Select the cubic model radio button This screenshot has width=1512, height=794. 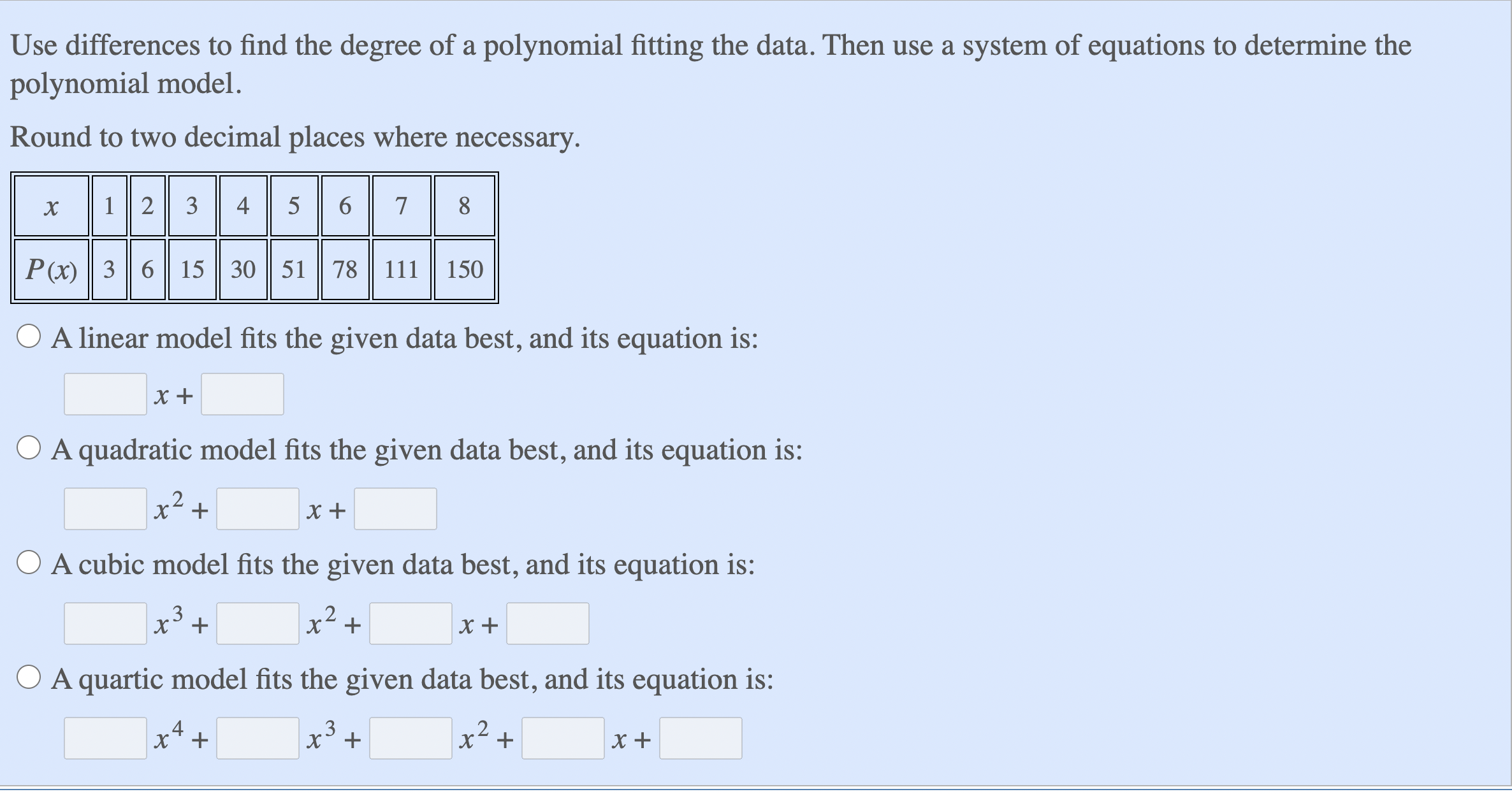pyautogui.click(x=28, y=563)
